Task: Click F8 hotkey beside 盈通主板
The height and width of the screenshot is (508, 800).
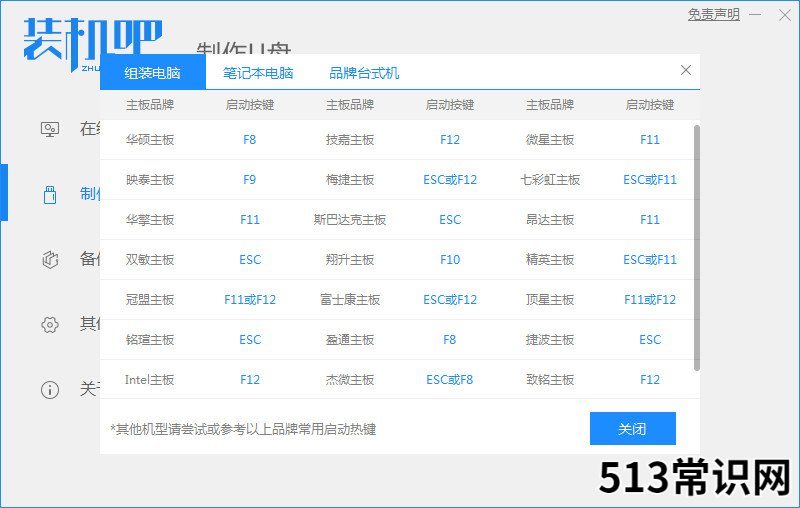Action: point(449,340)
